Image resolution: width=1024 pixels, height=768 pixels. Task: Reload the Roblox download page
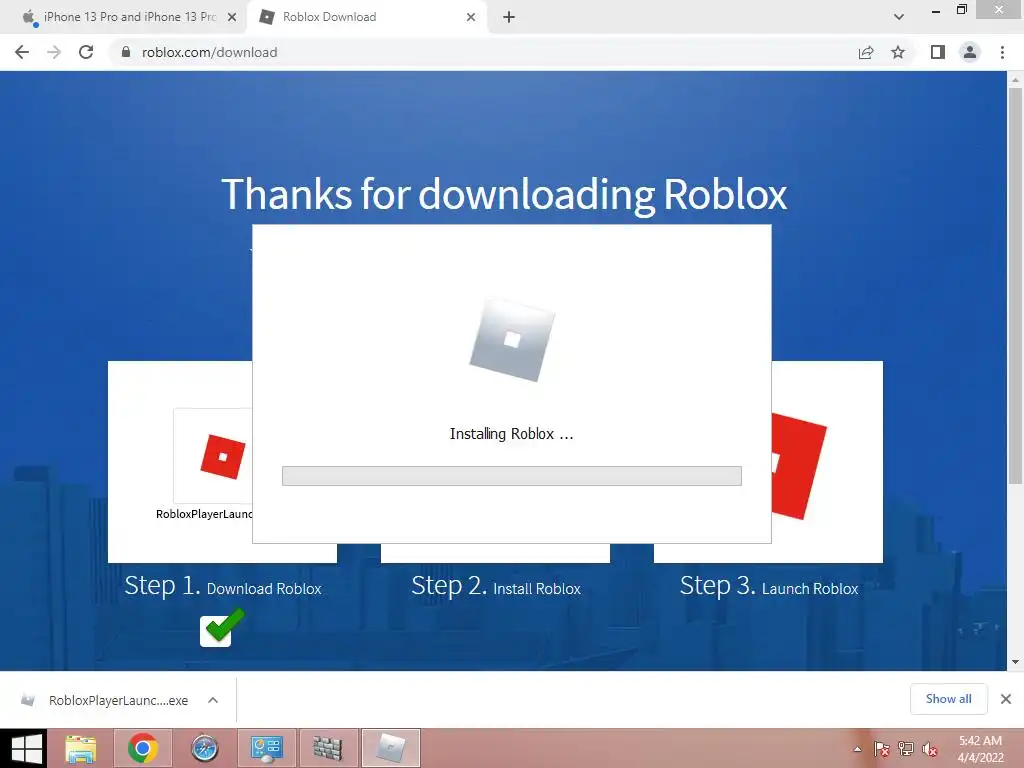[86, 52]
